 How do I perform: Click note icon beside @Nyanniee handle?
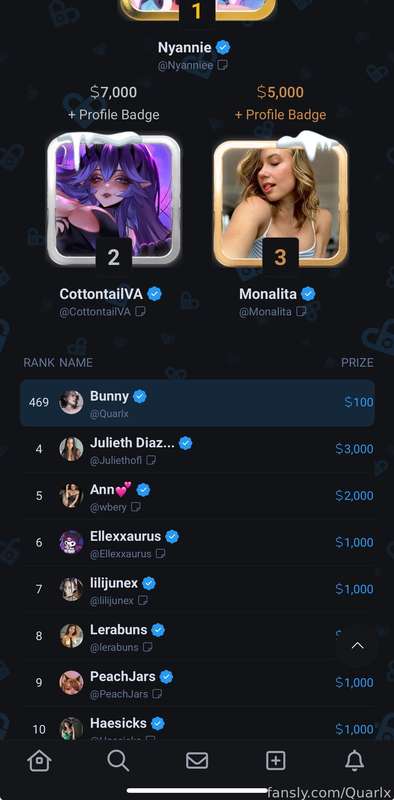pyautogui.click(x=223, y=65)
